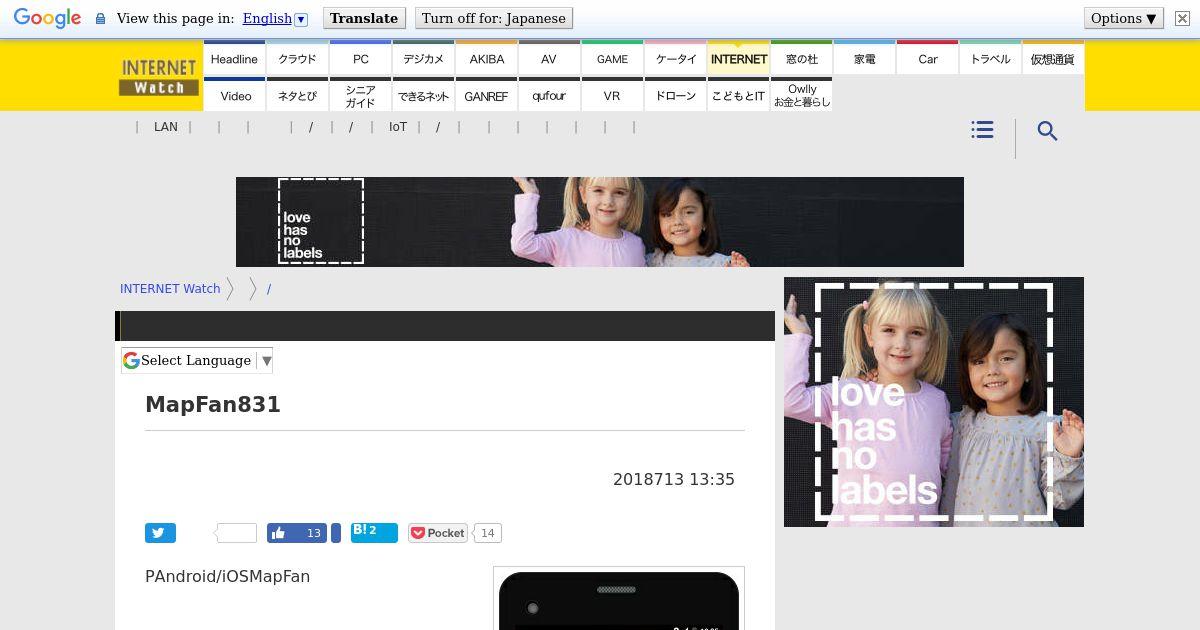This screenshot has height=630, width=1200.
Task: Click the love has no labels banner ad
Action: click(600, 222)
